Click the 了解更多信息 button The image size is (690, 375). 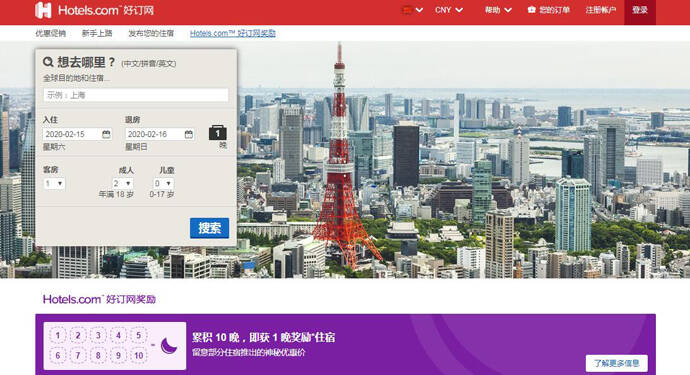tap(617, 363)
